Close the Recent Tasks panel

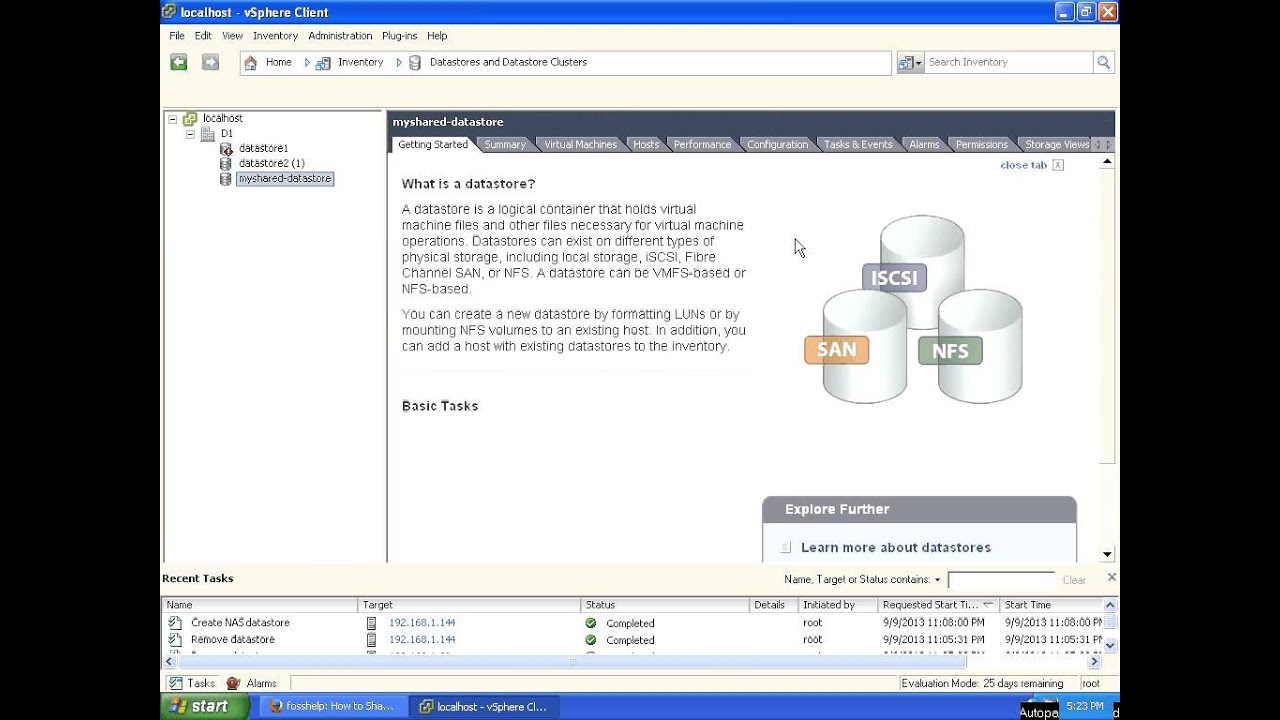[1111, 577]
